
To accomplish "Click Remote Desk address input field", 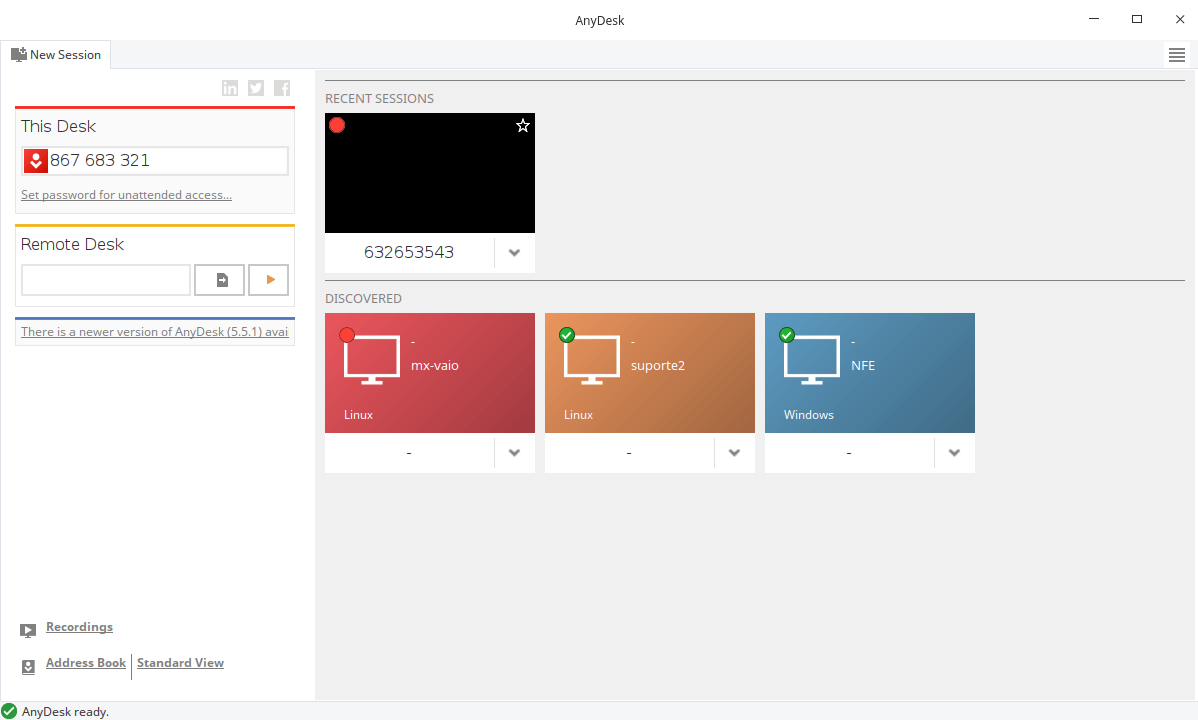I will click(x=105, y=280).
